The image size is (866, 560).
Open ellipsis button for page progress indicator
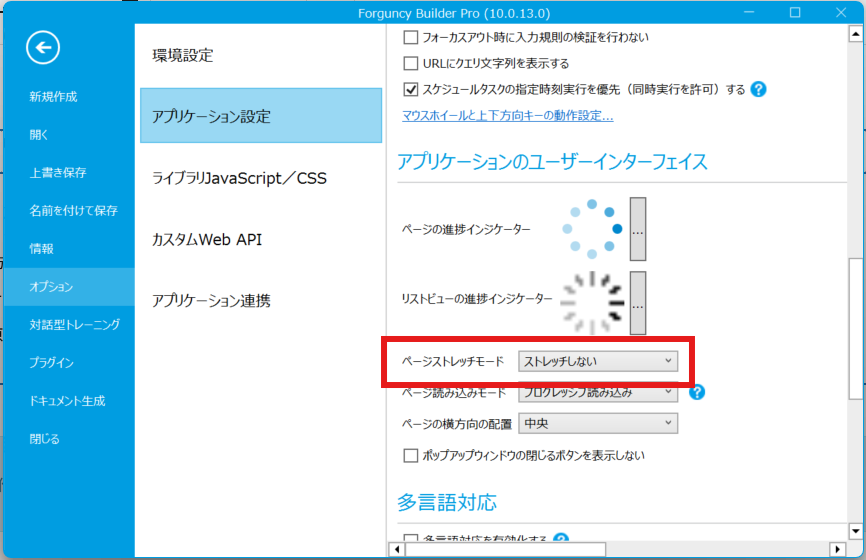point(637,229)
